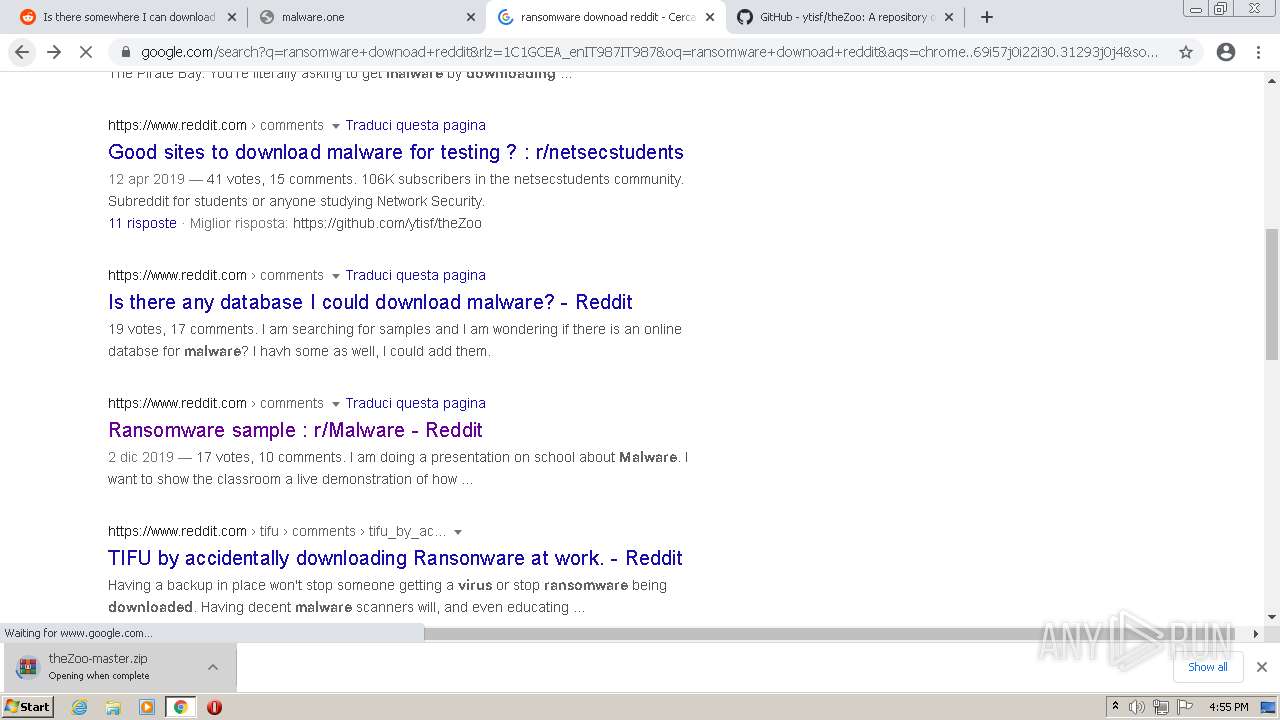Click the 4:55 PM taskbar clock
This screenshot has height=720, width=1280.
point(1228,707)
